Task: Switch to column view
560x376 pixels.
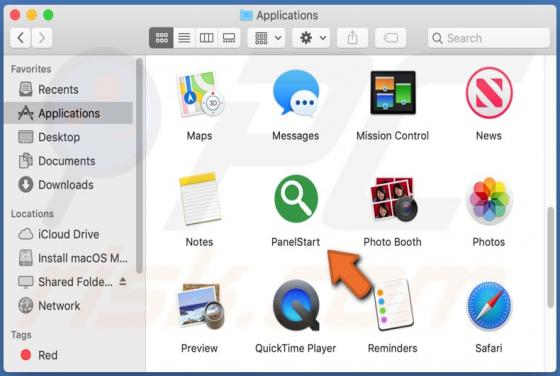Action: pos(206,37)
